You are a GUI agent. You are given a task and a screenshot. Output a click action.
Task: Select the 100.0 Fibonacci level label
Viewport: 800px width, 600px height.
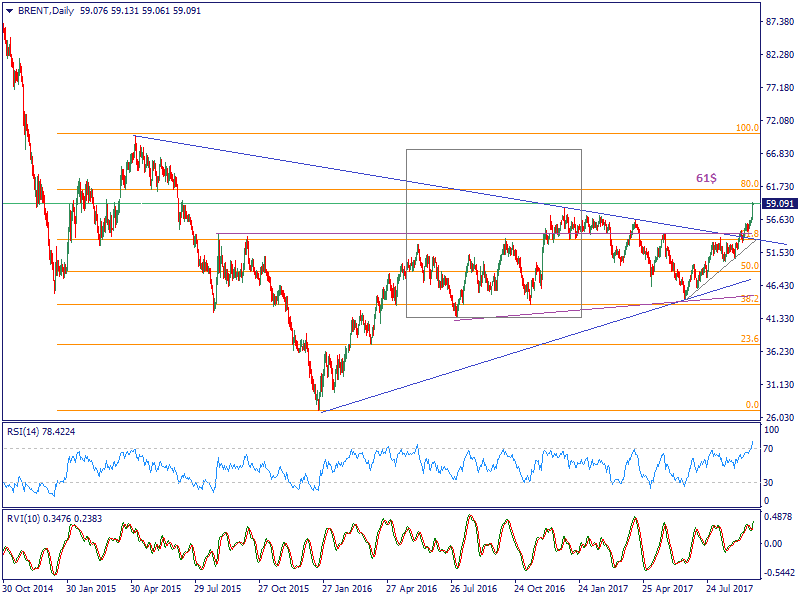pos(747,128)
